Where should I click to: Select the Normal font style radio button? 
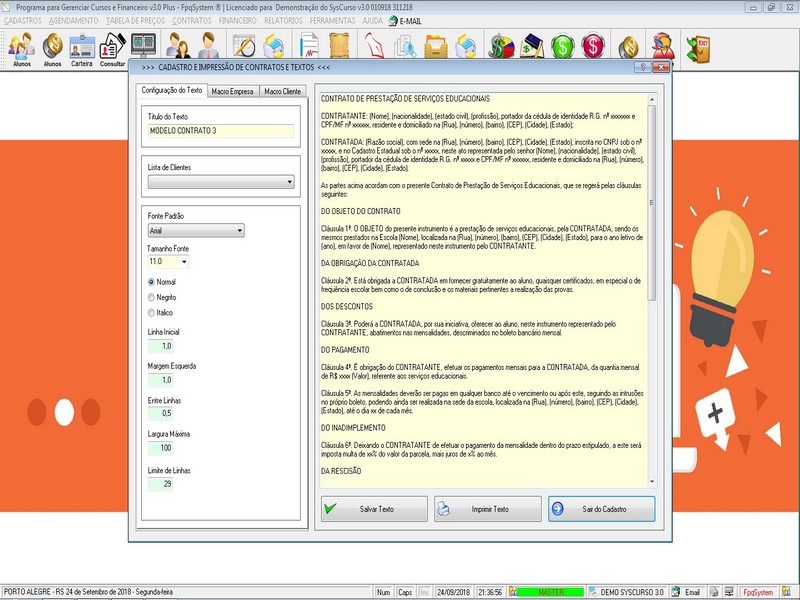point(151,282)
